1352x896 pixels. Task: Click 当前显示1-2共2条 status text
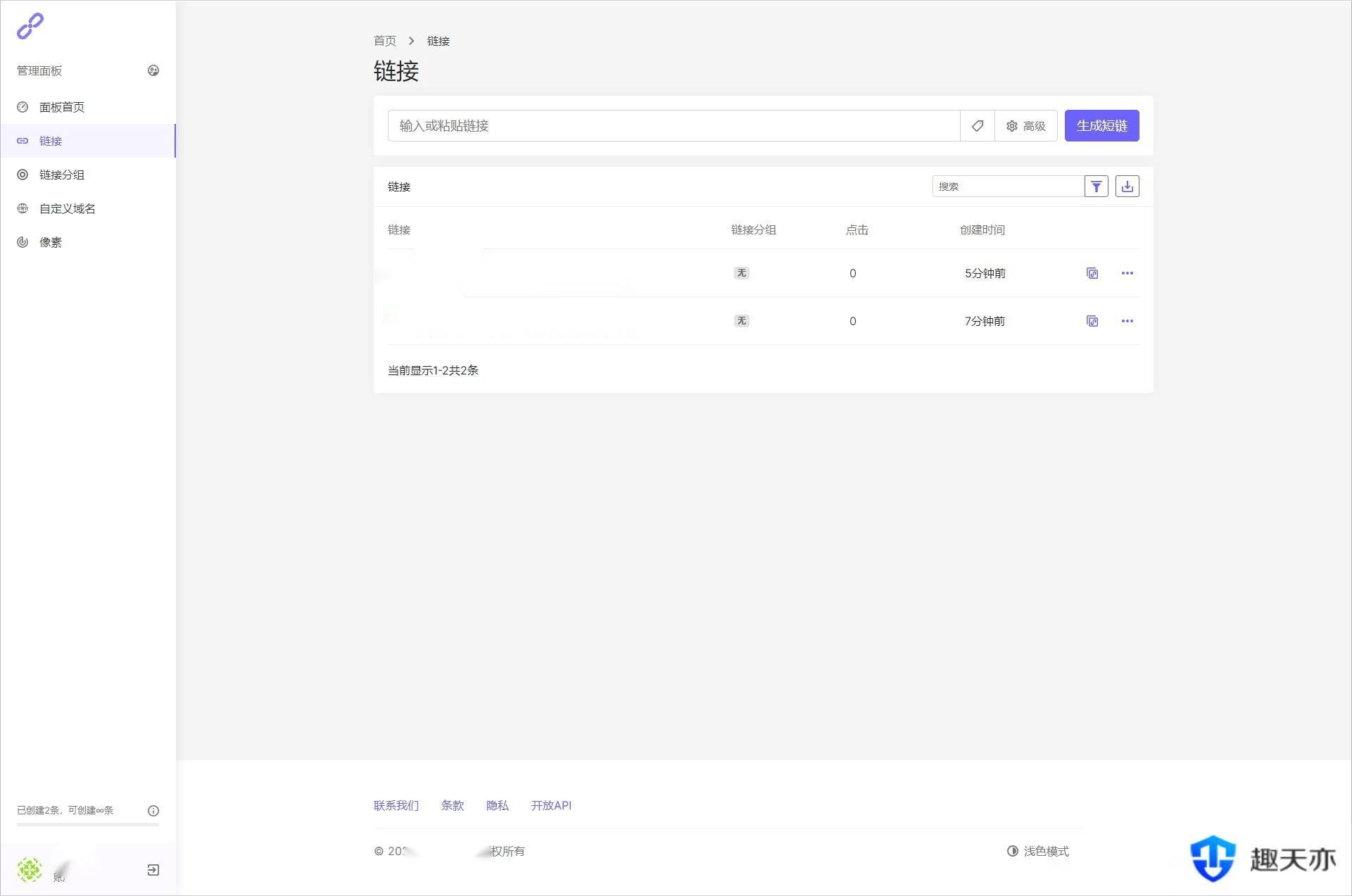coord(433,370)
